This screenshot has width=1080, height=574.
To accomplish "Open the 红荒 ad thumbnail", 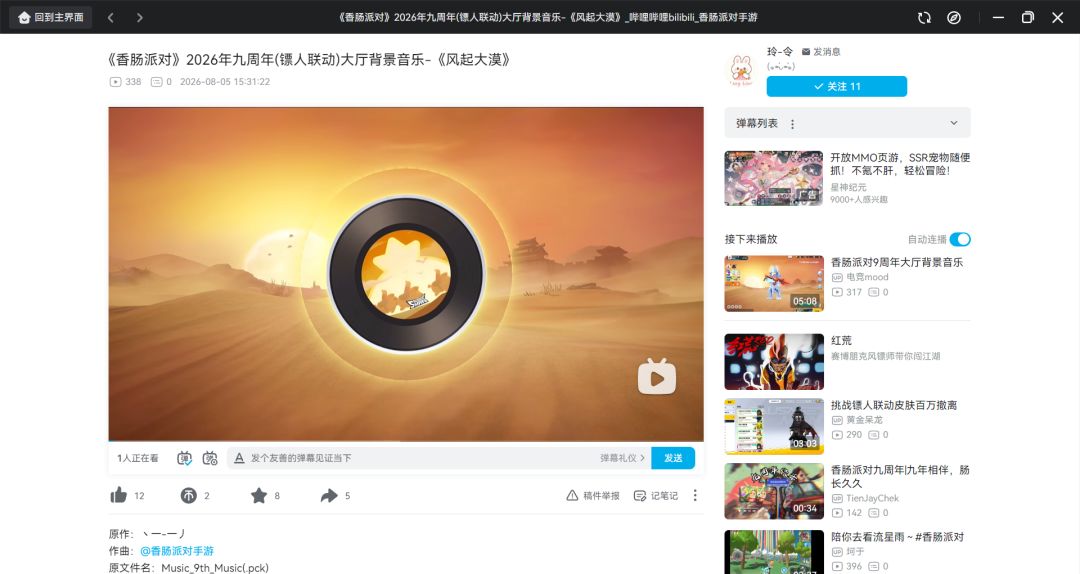I will click(773, 361).
